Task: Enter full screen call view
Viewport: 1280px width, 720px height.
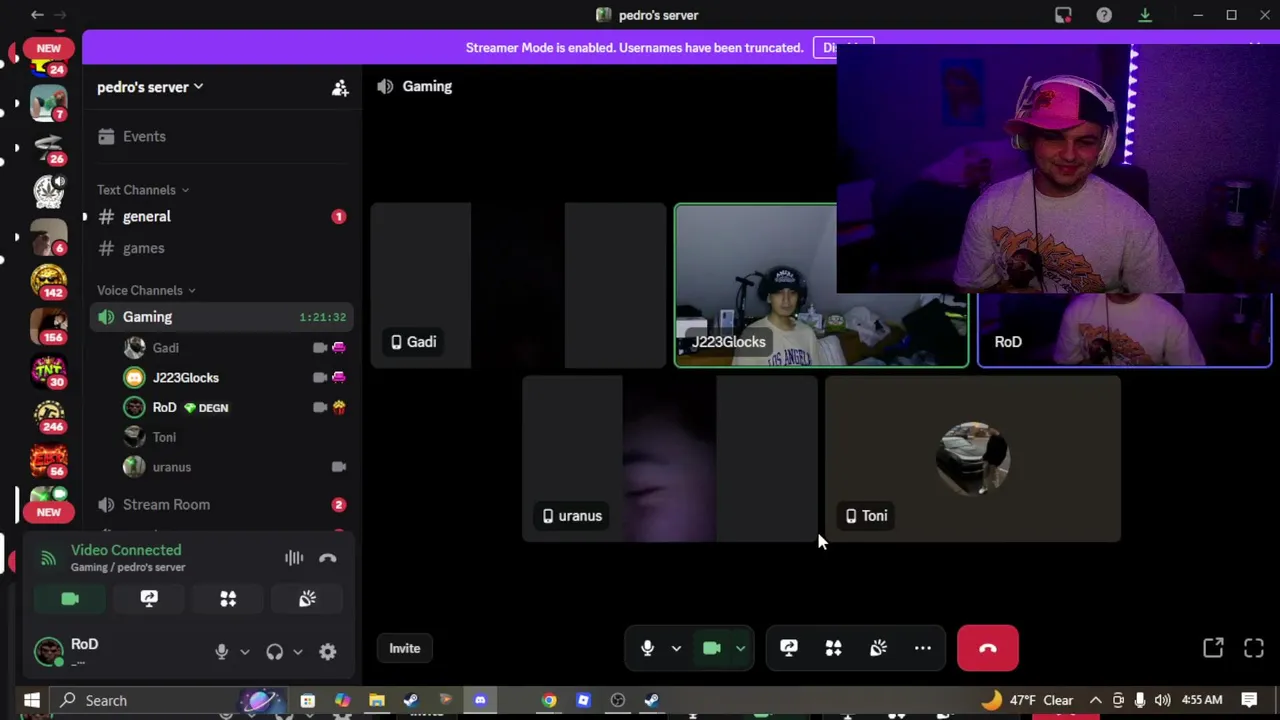Action: tap(1254, 648)
